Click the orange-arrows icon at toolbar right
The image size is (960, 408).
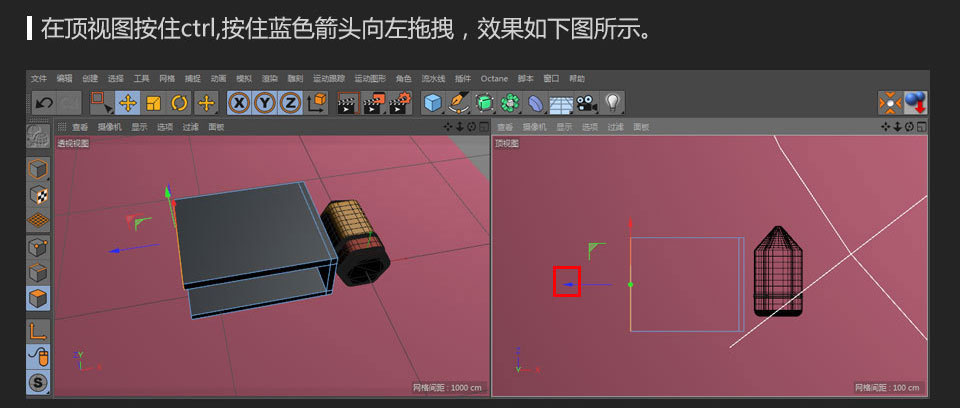pos(890,103)
